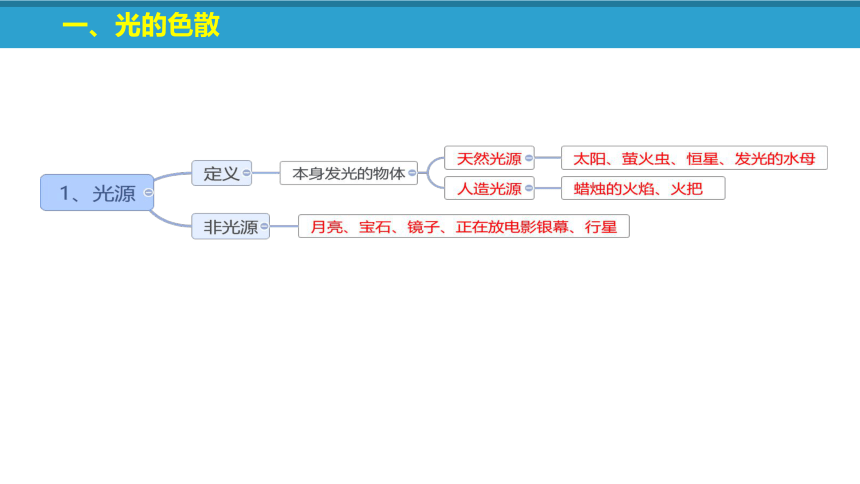Select the 非光源 node

[230, 226]
